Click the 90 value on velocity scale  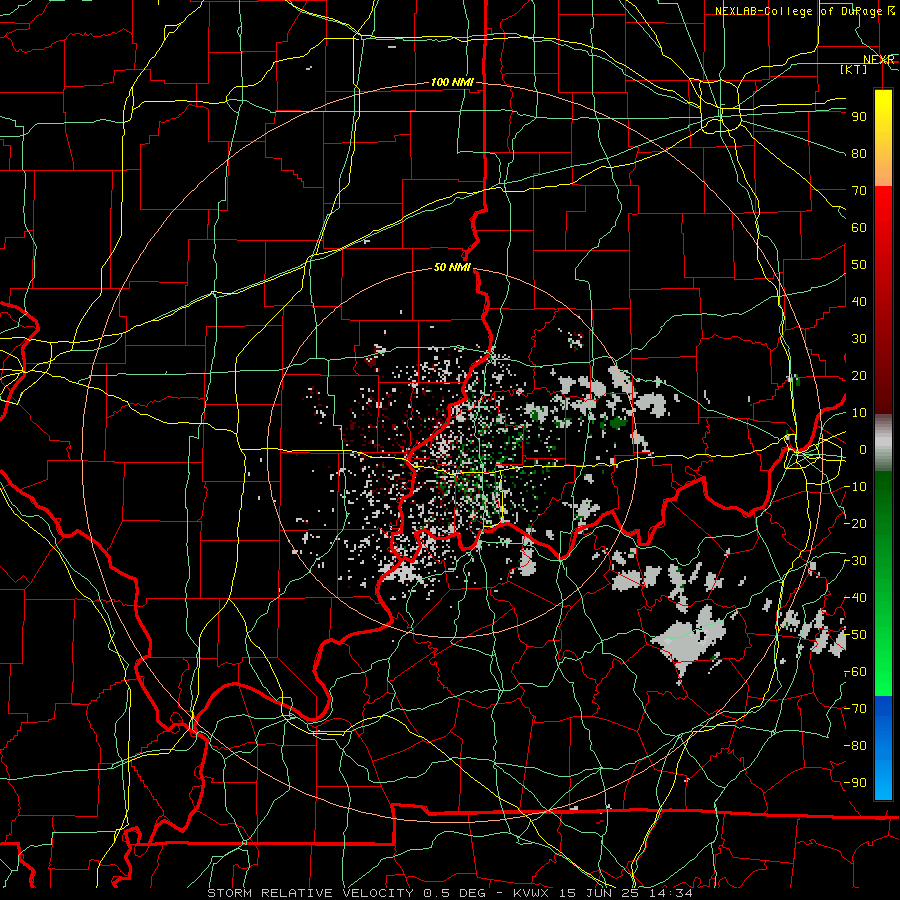pyautogui.click(x=859, y=117)
